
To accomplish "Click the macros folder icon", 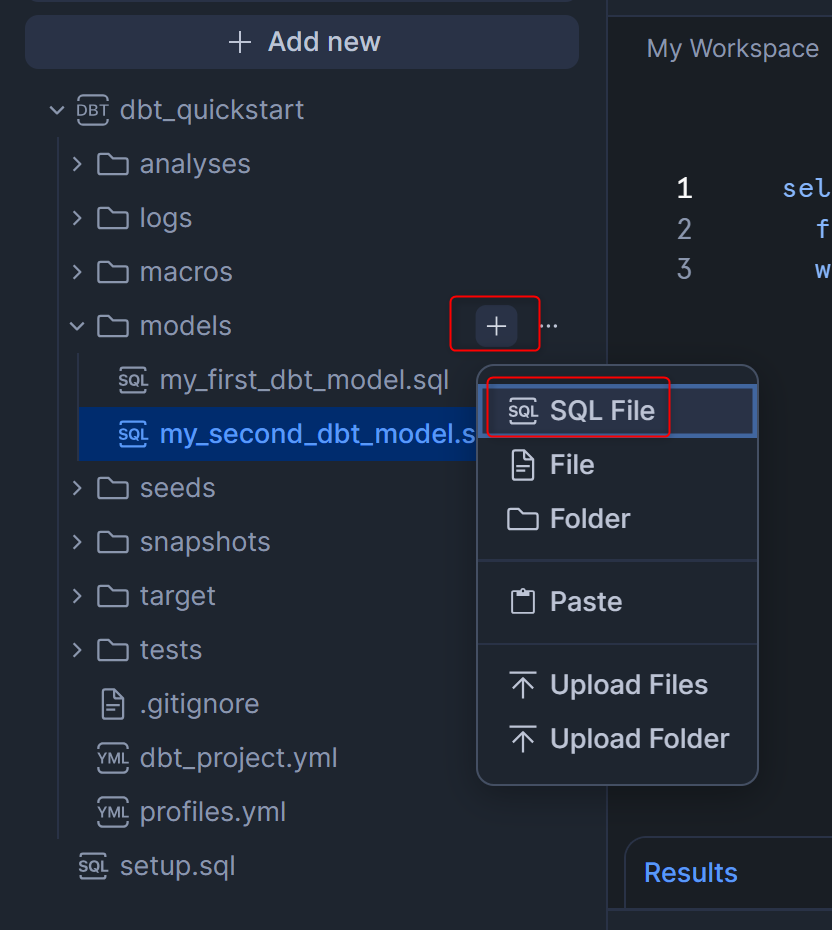I will click(x=113, y=272).
